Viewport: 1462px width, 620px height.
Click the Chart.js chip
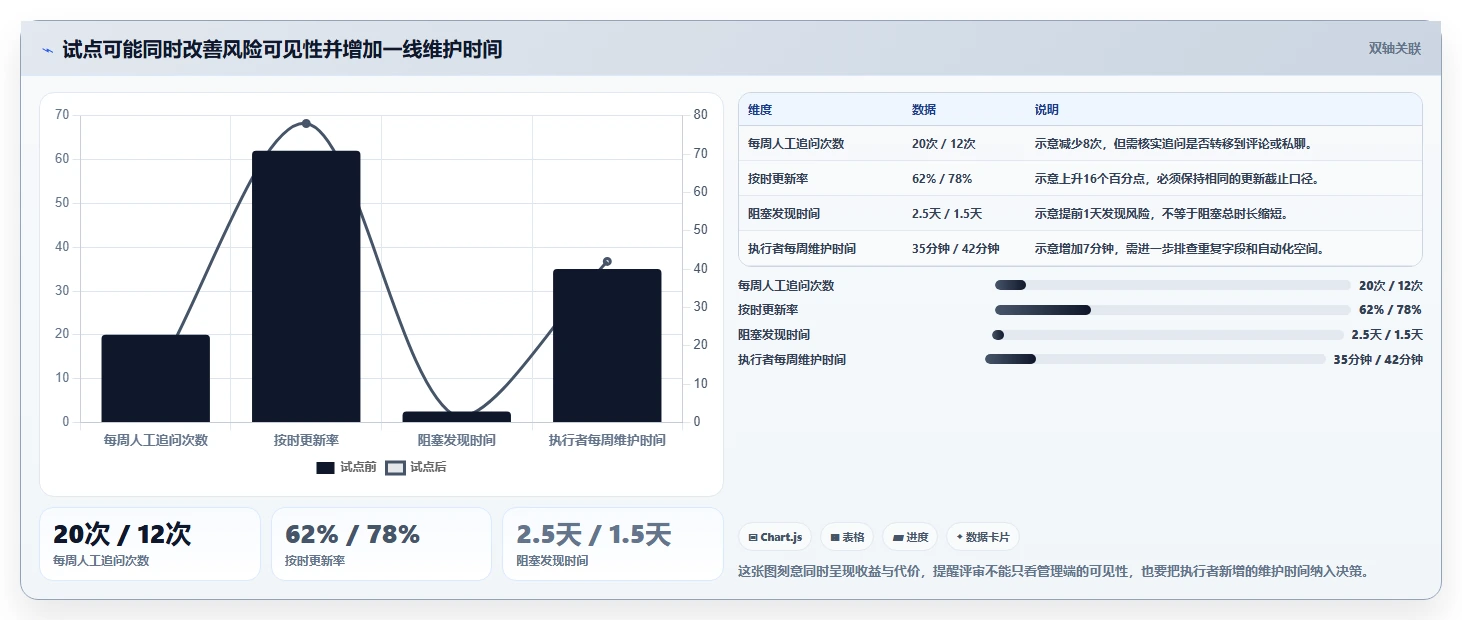[x=775, y=537]
